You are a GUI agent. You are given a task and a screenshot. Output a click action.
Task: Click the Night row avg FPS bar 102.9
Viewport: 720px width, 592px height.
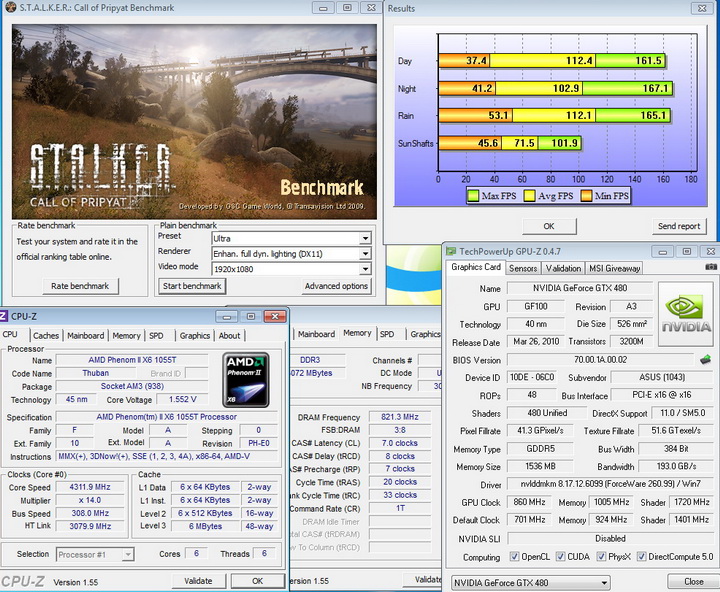[x=539, y=88]
